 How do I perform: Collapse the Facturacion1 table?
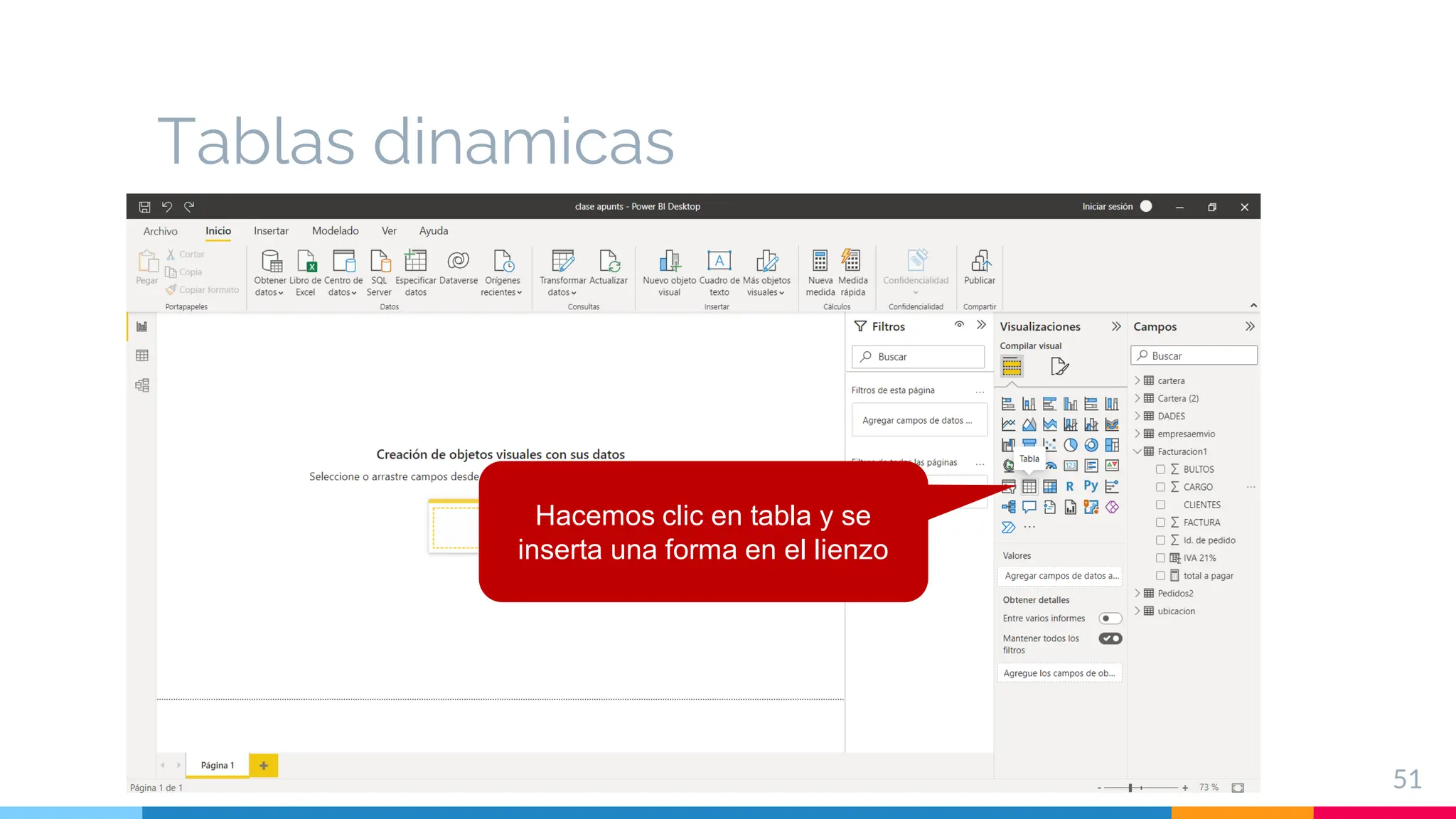[x=1137, y=451]
